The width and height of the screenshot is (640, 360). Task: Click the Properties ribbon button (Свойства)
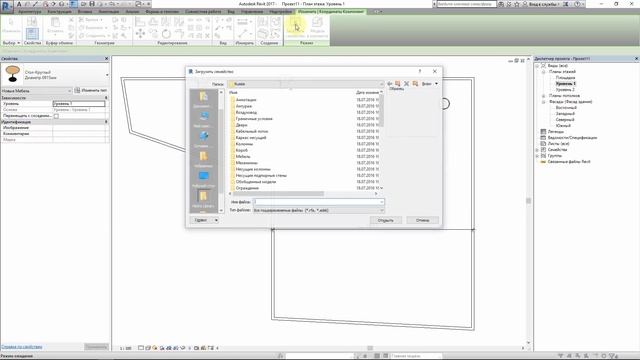coord(32,33)
